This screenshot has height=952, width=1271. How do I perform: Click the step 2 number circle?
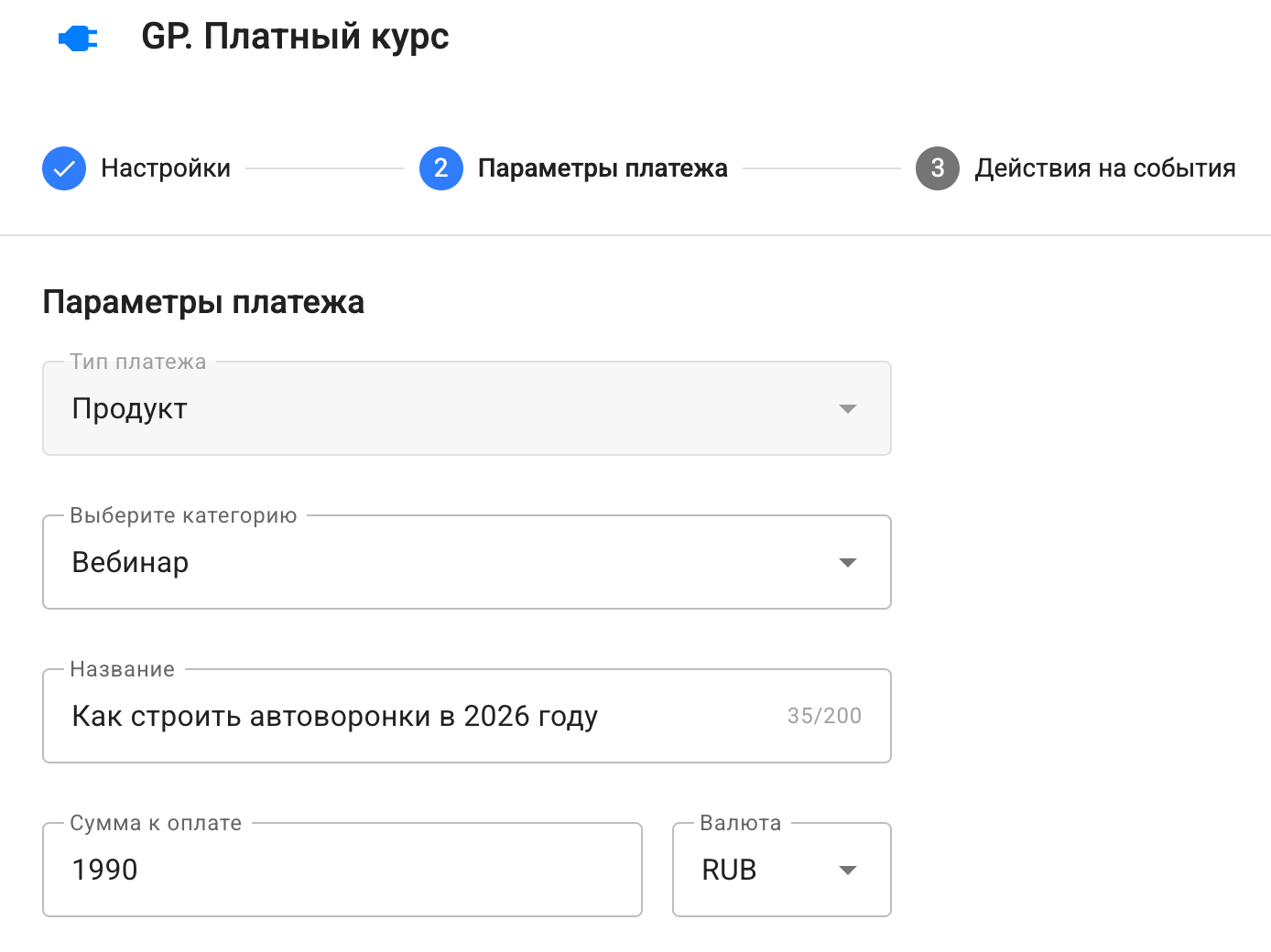point(441,168)
